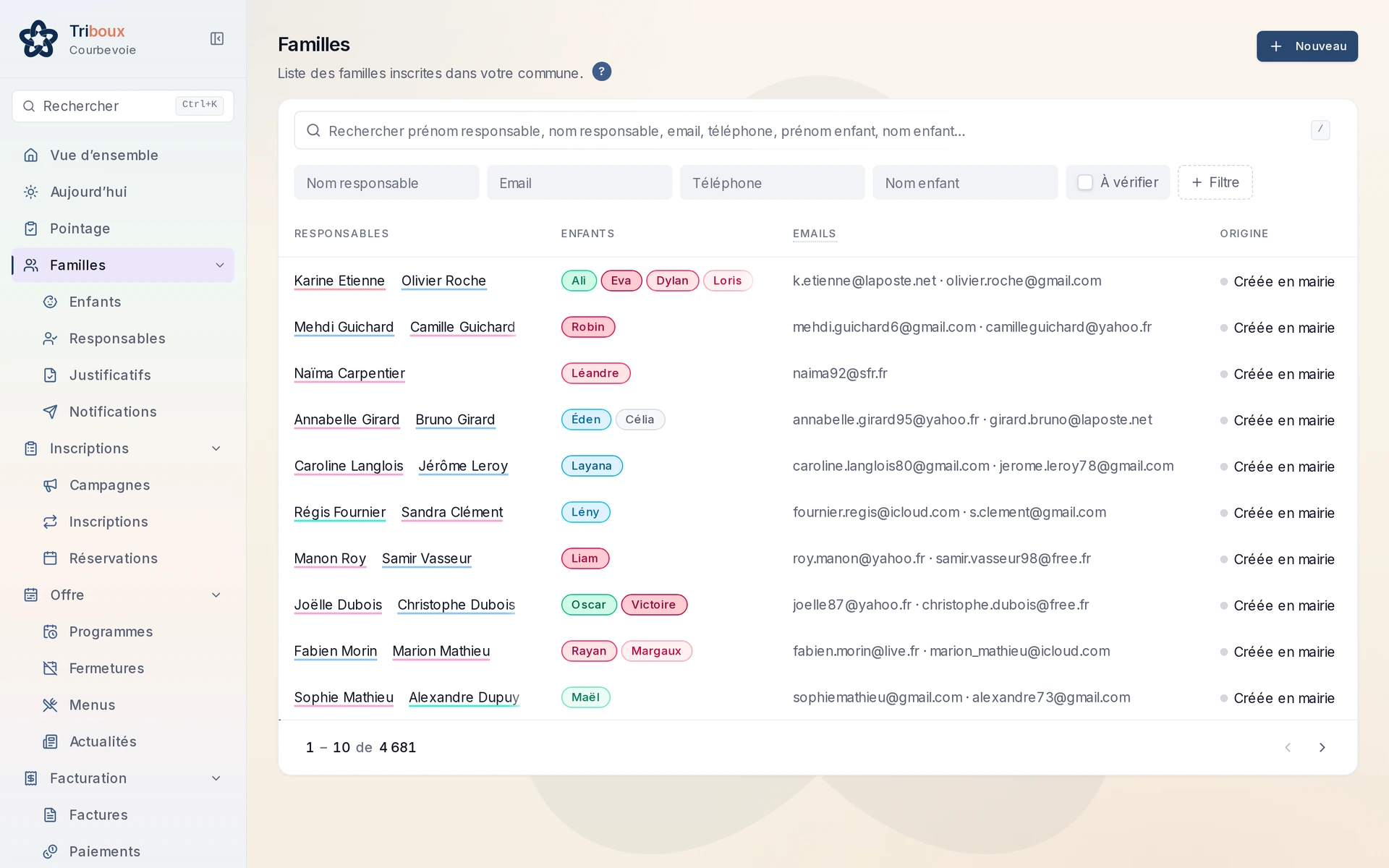Click the Campagnes megaphone icon
The width and height of the screenshot is (1389, 868).
point(50,485)
